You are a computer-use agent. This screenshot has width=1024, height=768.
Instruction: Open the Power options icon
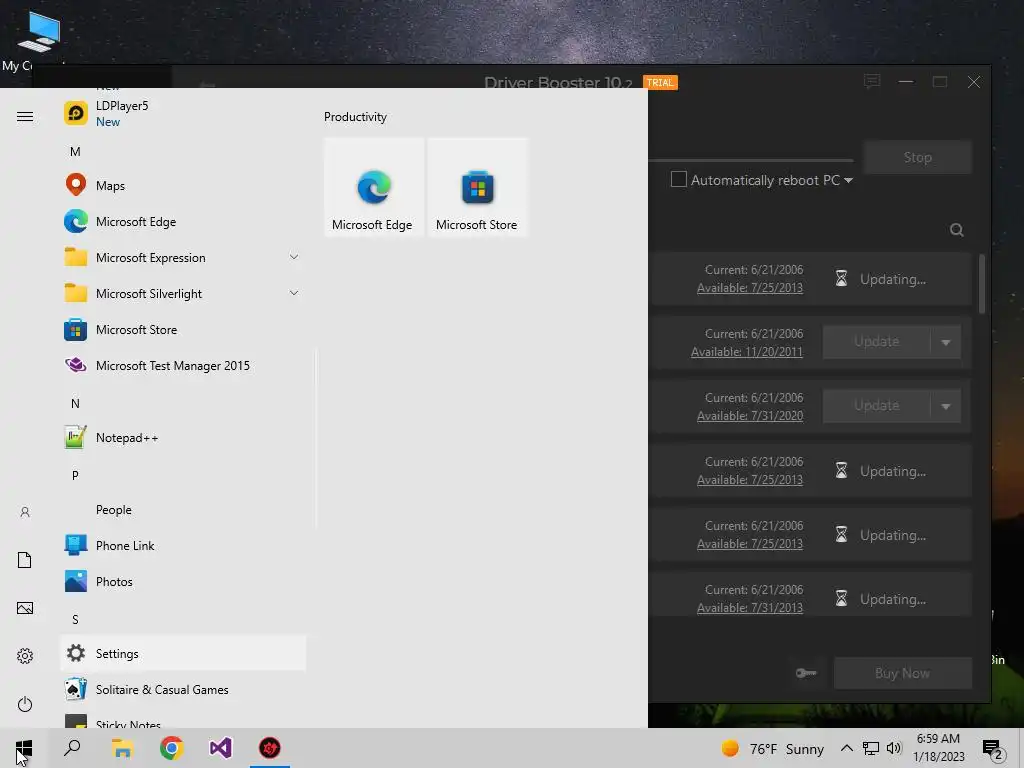click(25, 704)
